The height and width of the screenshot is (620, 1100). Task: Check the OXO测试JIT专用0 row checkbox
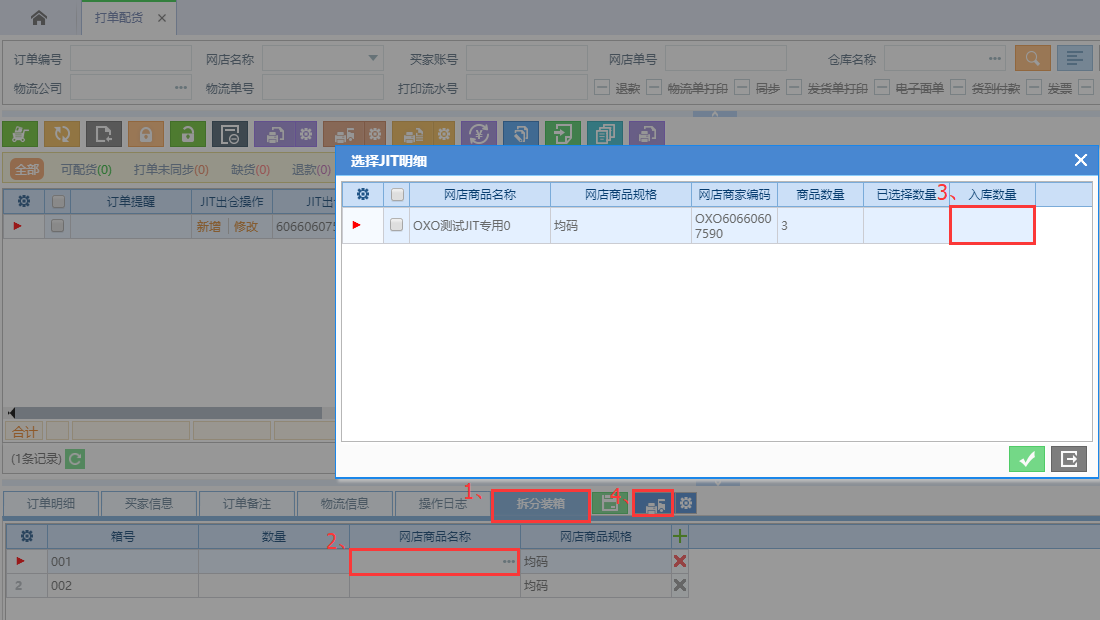(x=396, y=224)
